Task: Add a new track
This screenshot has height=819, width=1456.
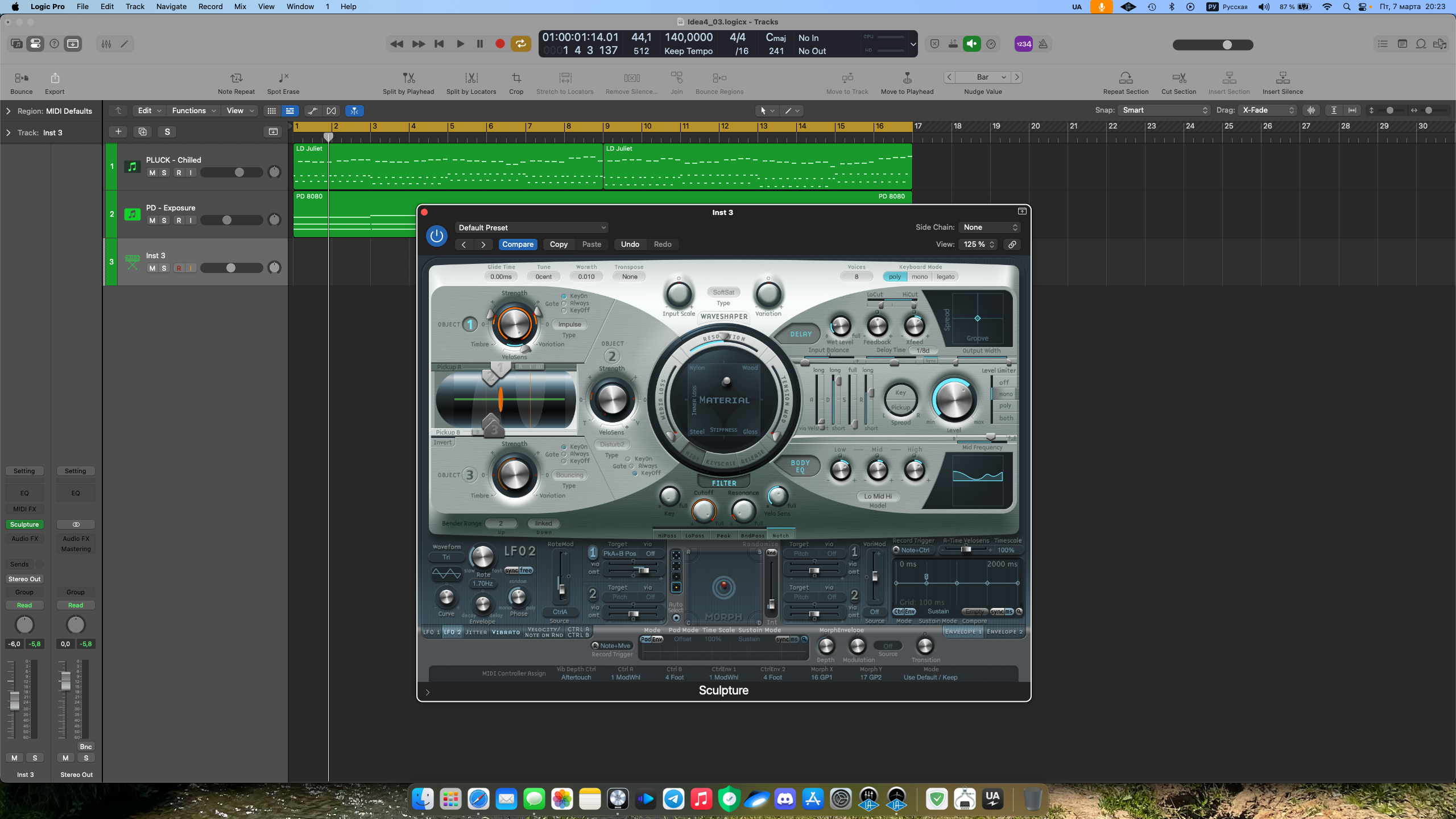Action: (118, 132)
